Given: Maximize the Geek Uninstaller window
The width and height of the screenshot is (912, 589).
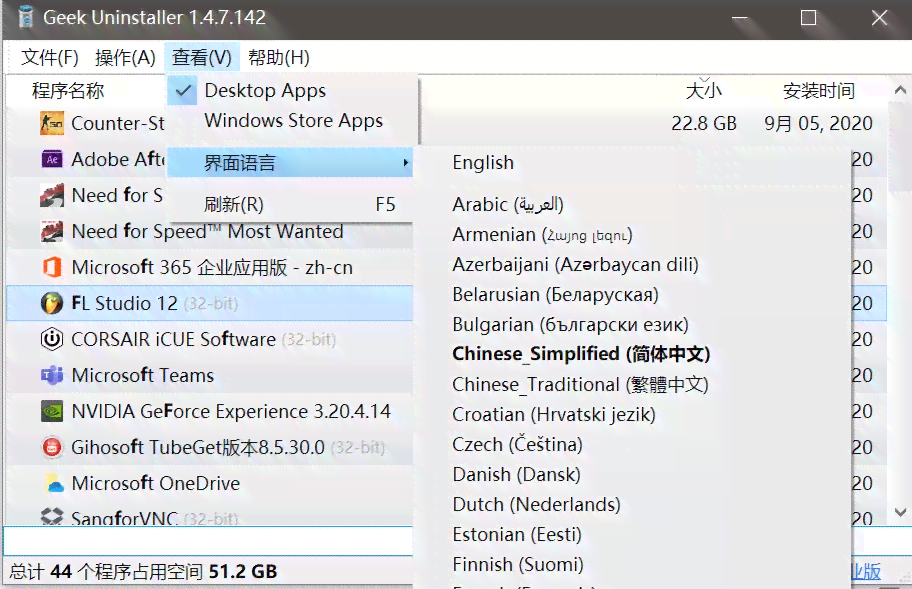Looking at the screenshot, I should [808, 17].
